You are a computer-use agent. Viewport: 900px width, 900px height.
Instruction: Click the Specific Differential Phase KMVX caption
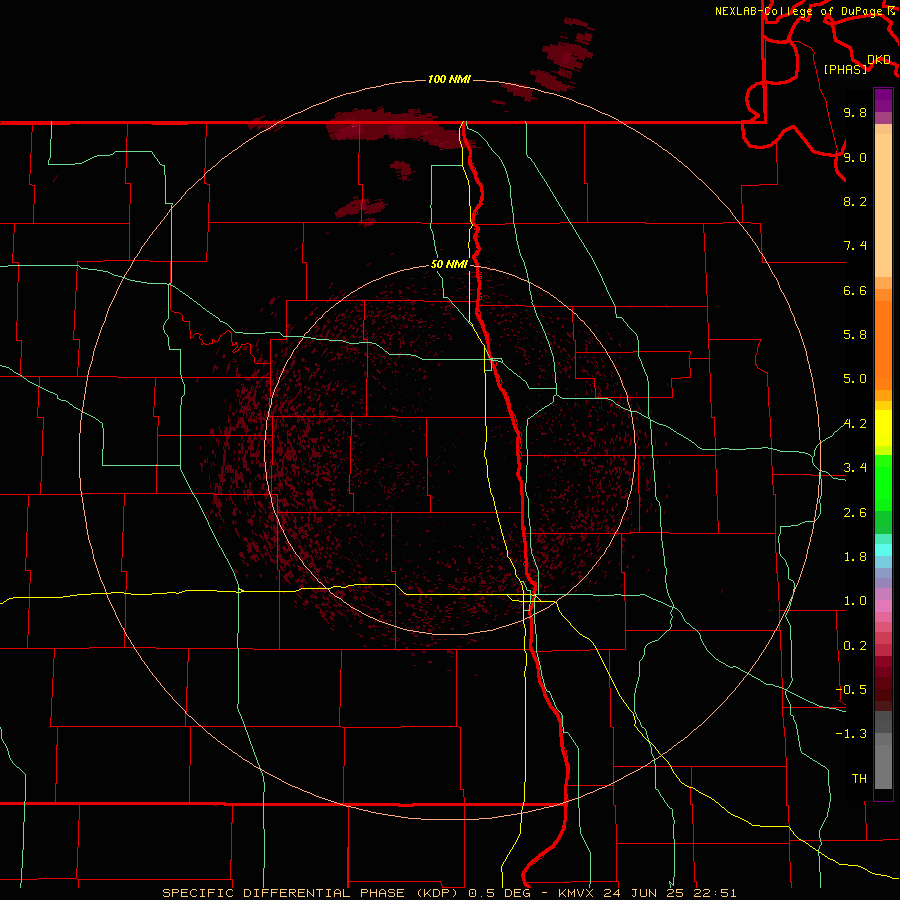pos(449,893)
